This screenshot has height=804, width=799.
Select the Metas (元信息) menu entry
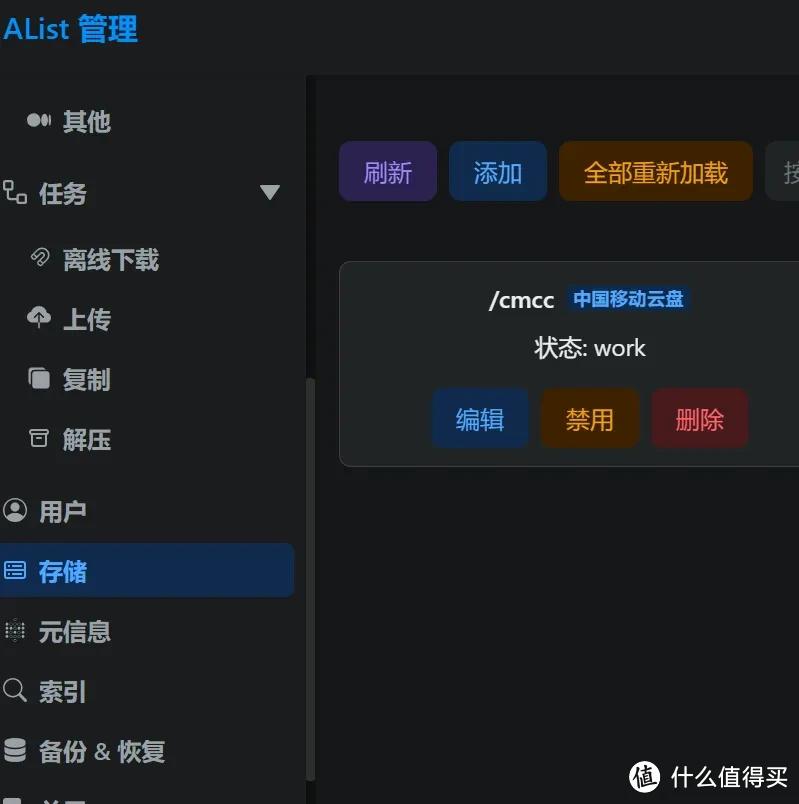(x=75, y=631)
